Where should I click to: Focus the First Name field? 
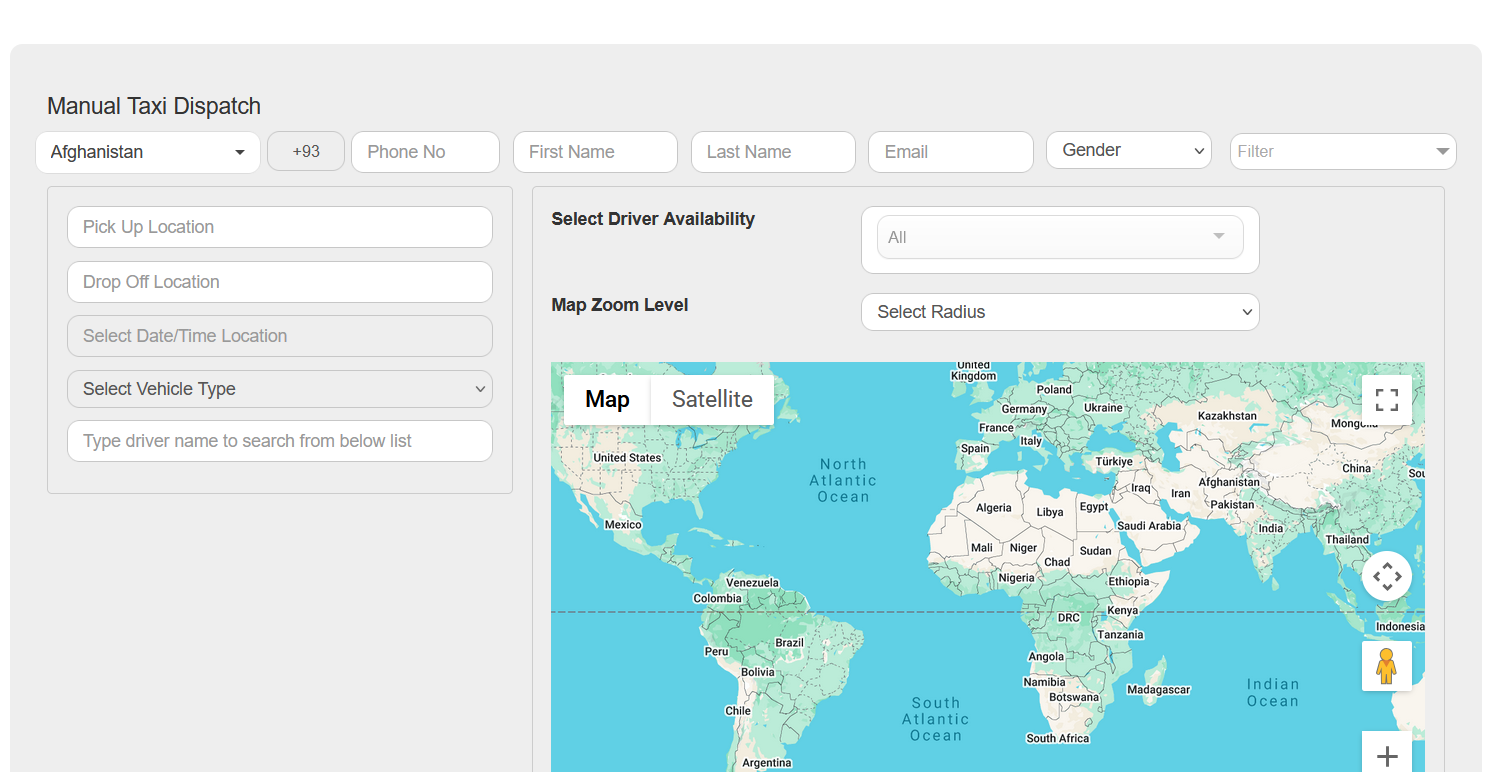[x=595, y=152]
